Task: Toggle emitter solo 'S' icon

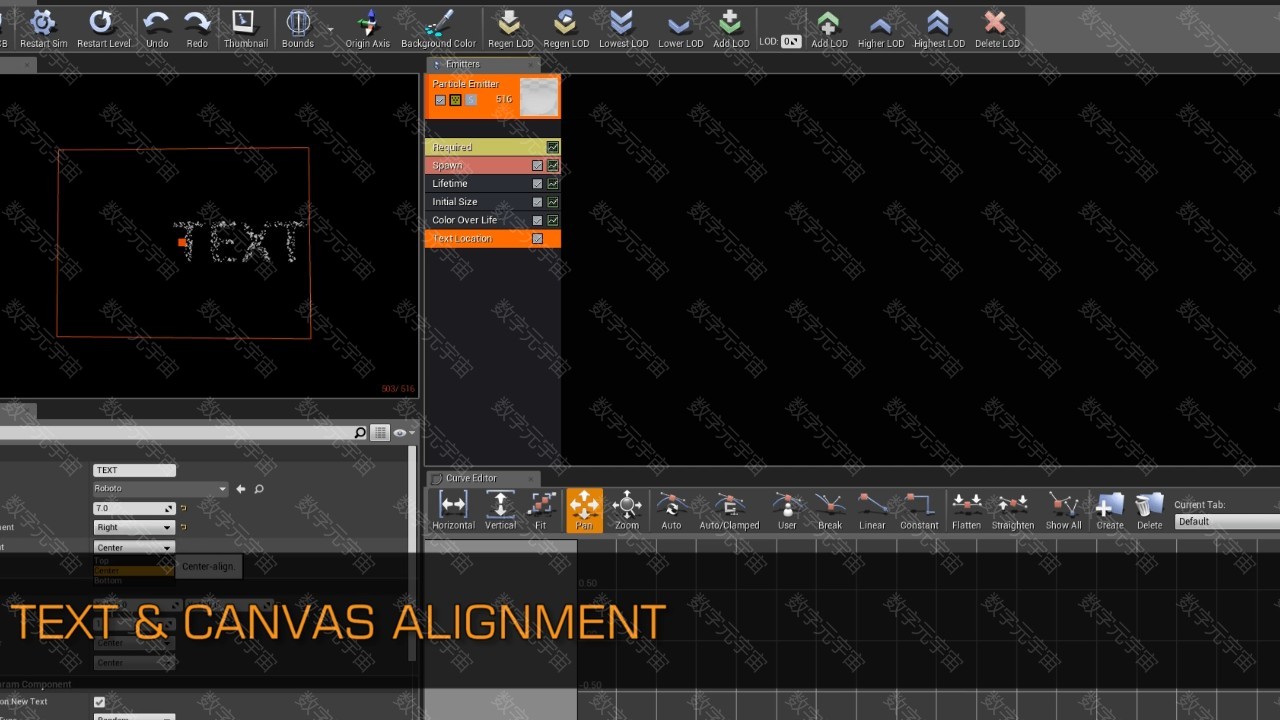Action: [x=471, y=100]
